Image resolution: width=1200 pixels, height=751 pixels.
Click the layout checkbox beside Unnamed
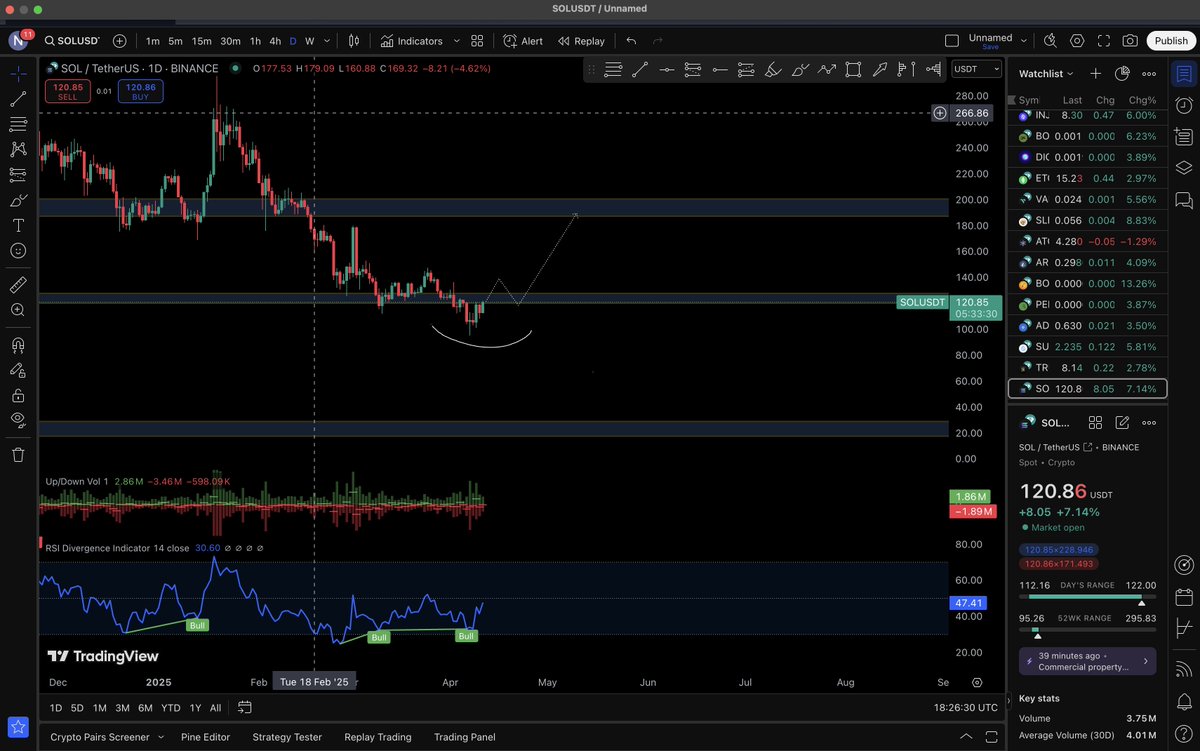952,41
